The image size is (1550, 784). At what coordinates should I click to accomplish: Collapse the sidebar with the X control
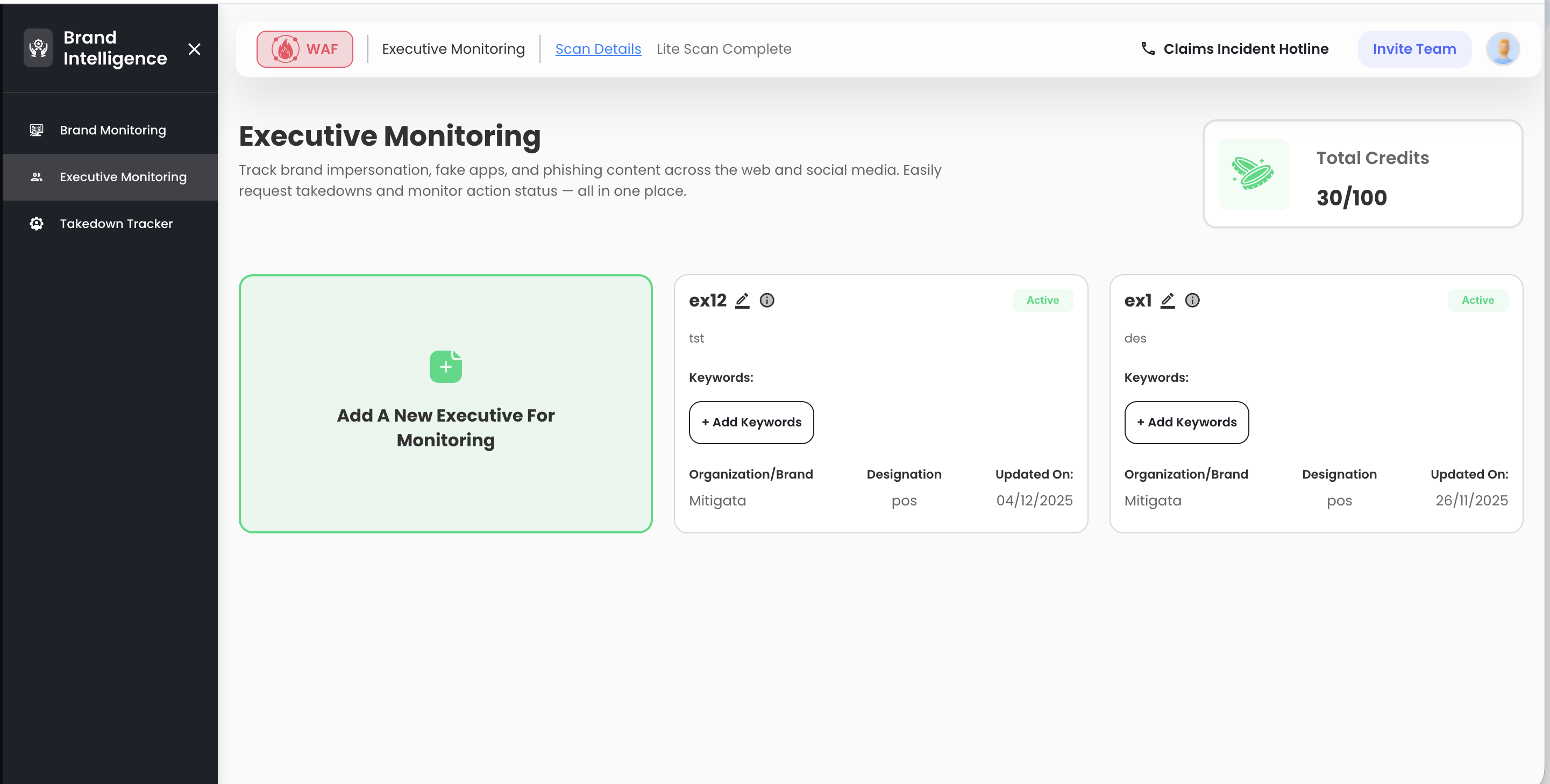(x=194, y=49)
